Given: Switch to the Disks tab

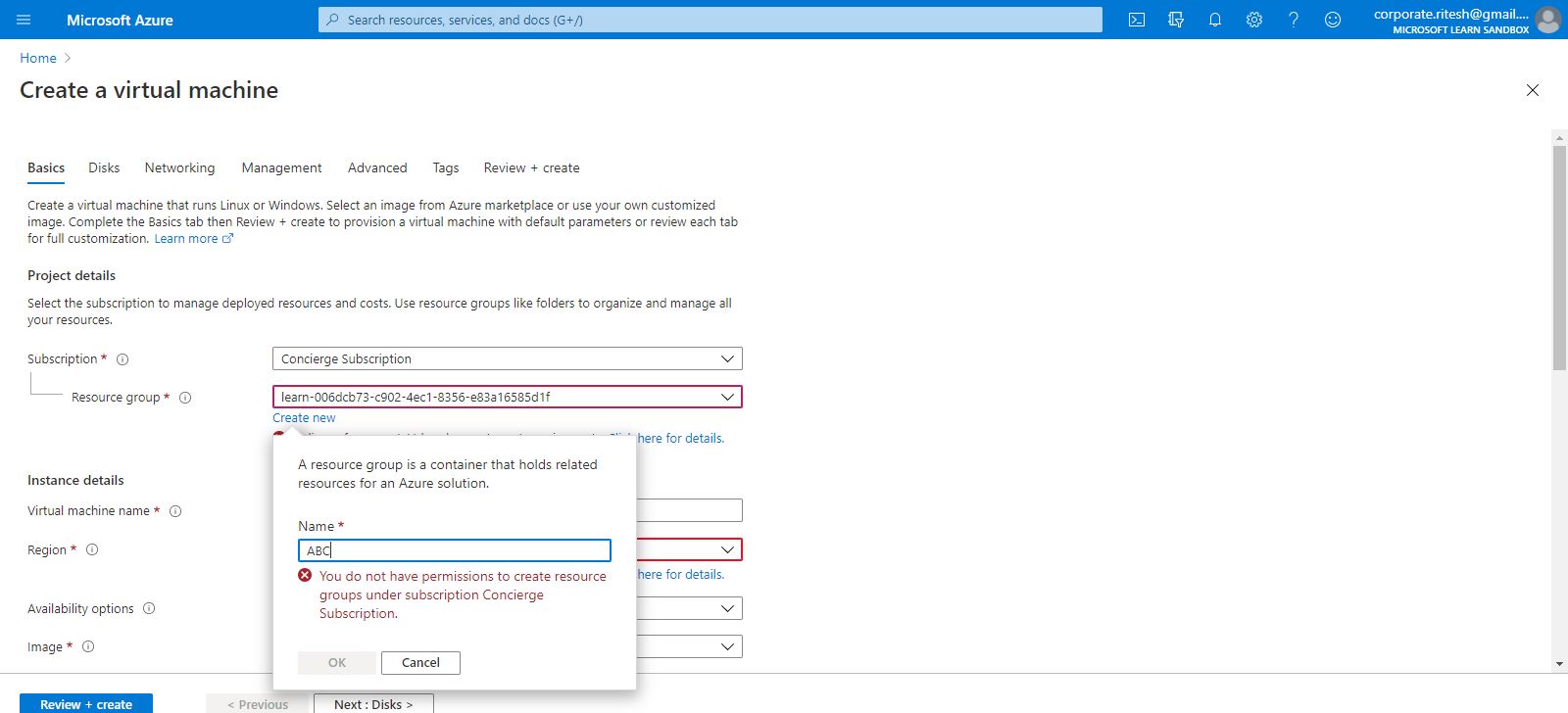Looking at the screenshot, I should 104,167.
